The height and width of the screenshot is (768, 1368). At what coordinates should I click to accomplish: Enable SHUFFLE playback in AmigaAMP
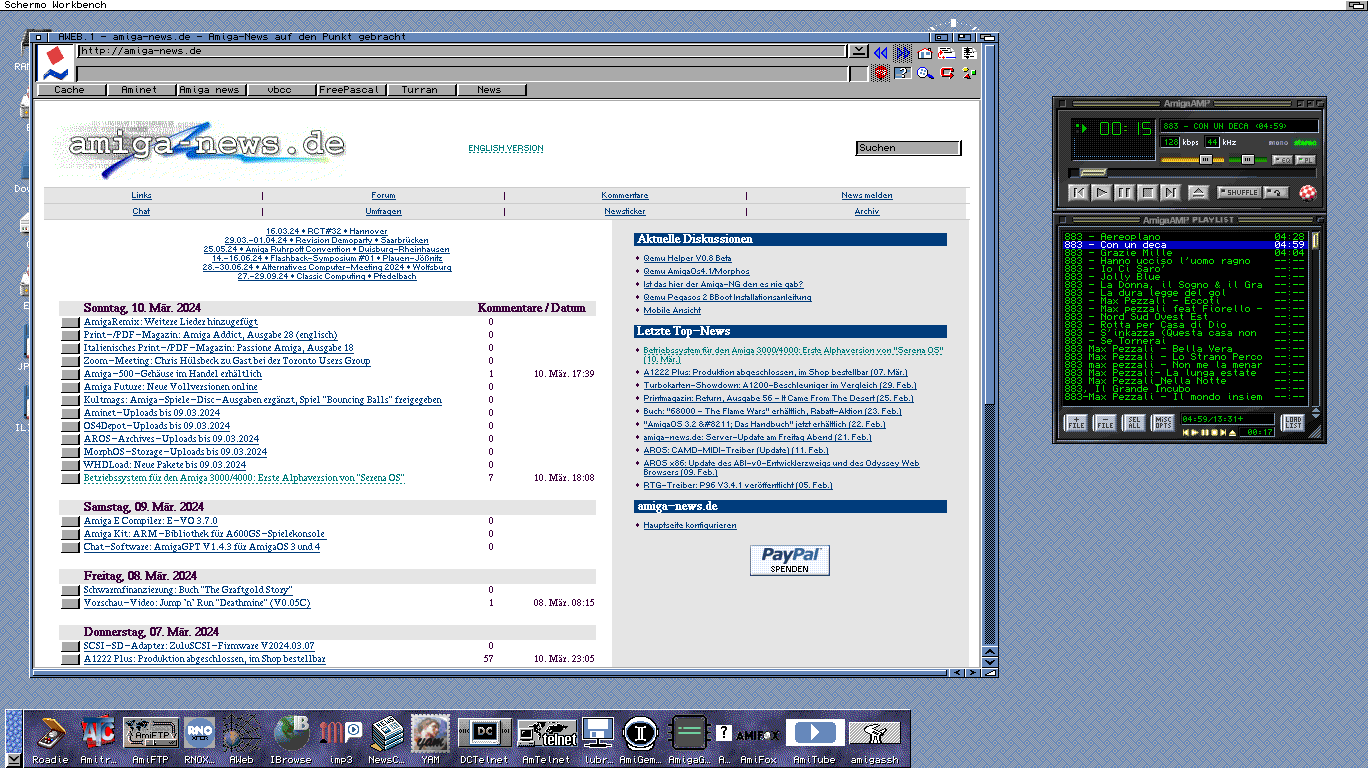[1238, 193]
